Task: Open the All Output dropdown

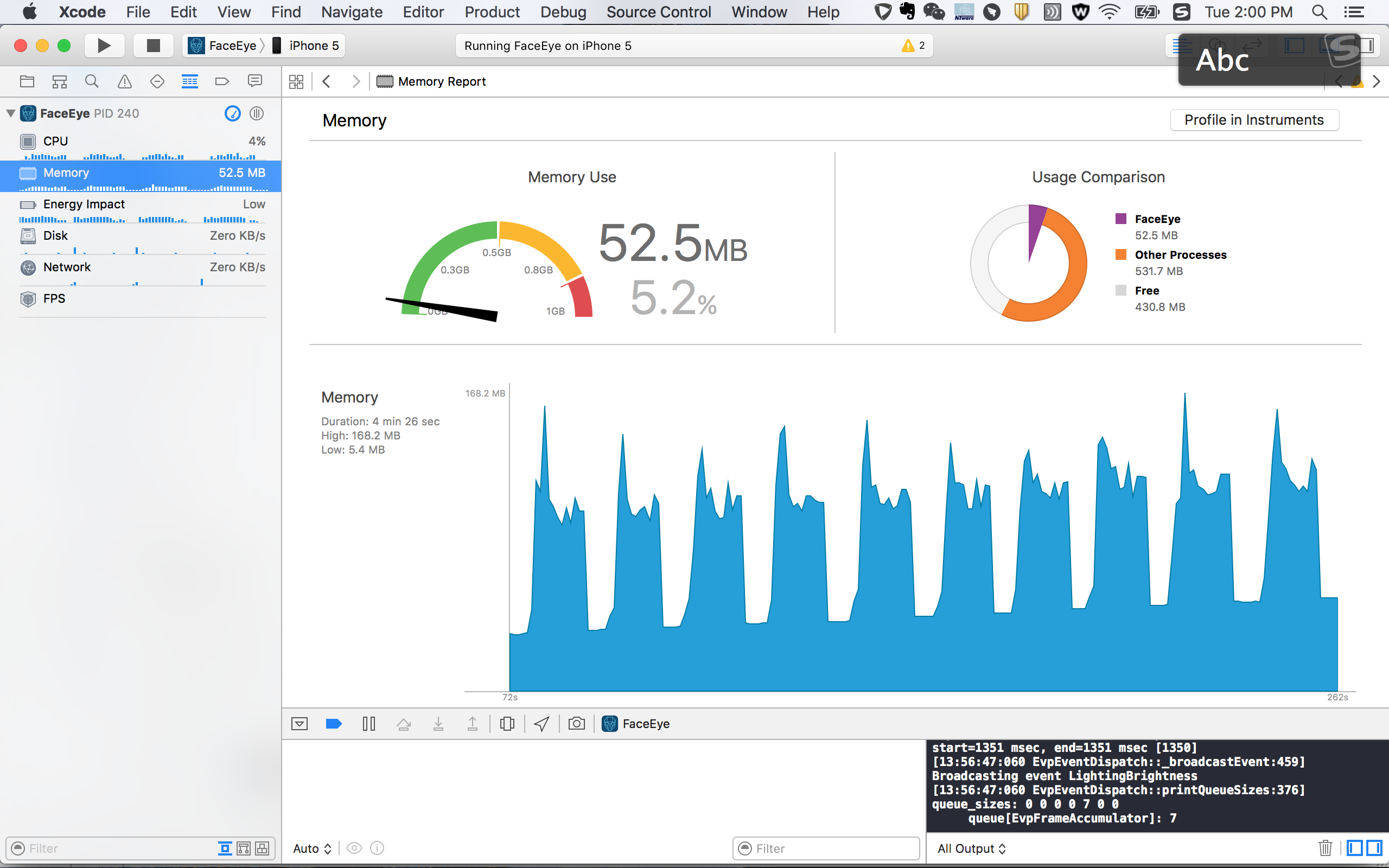Action: pos(971,848)
